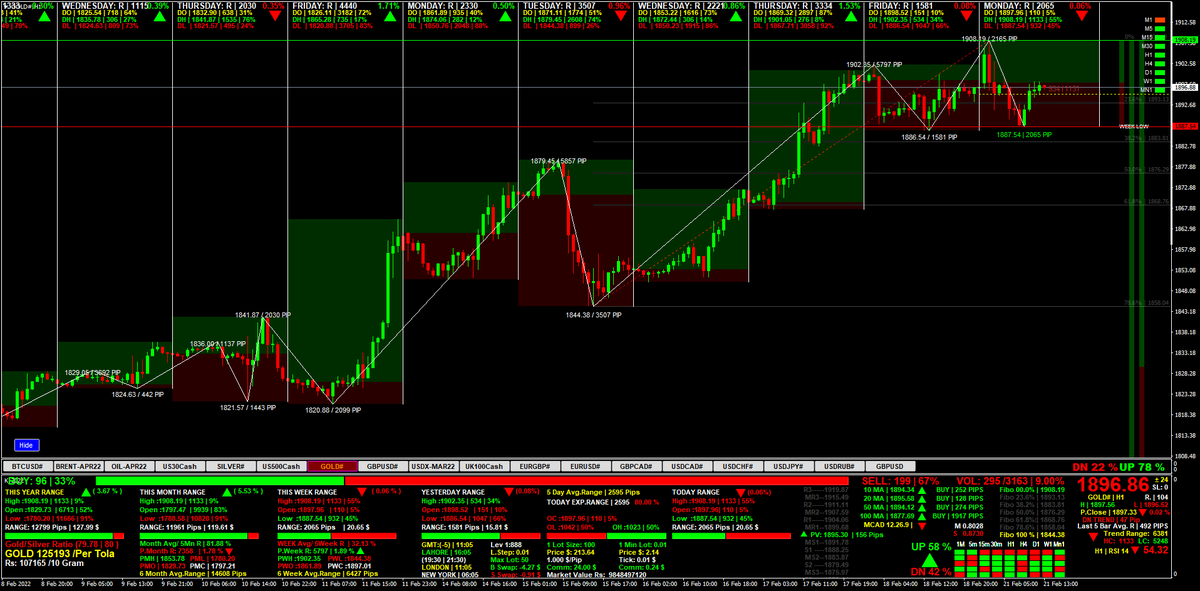This screenshot has width=1200, height=591.
Task: Click the TODAY RANGE progress bar
Action: pyautogui.click(x=731, y=536)
